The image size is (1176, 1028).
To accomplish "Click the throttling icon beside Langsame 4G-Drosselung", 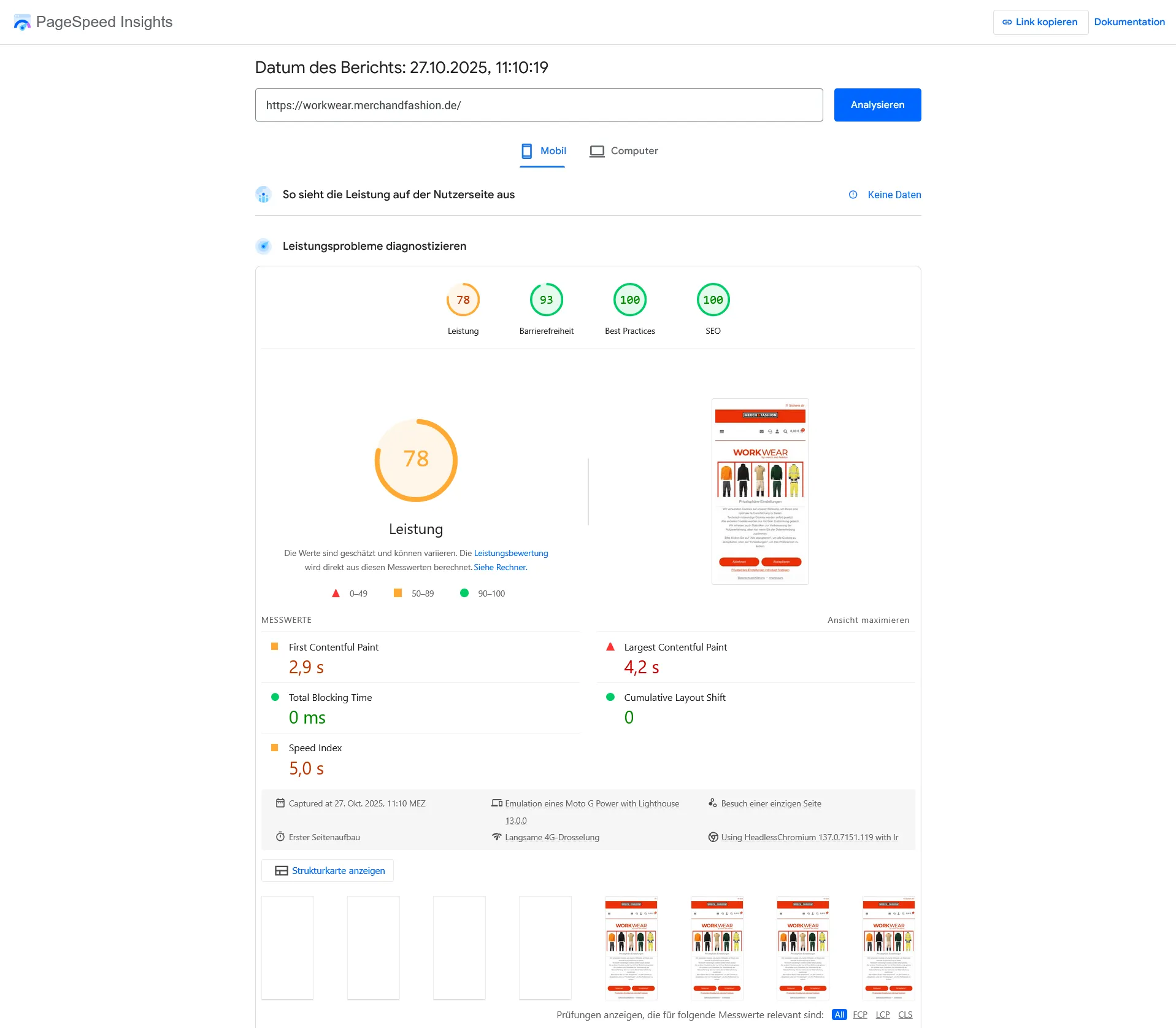I will (x=497, y=837).
